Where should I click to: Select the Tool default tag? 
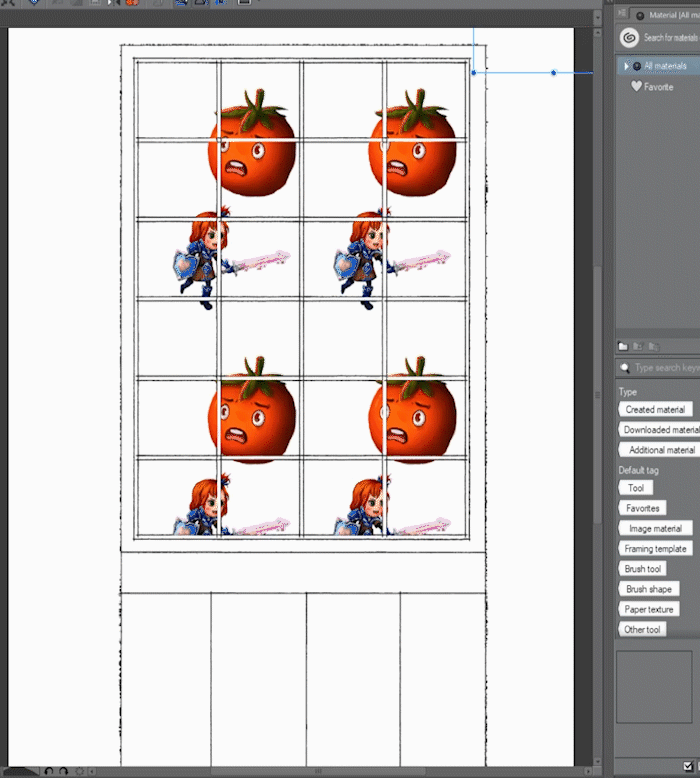636,488
